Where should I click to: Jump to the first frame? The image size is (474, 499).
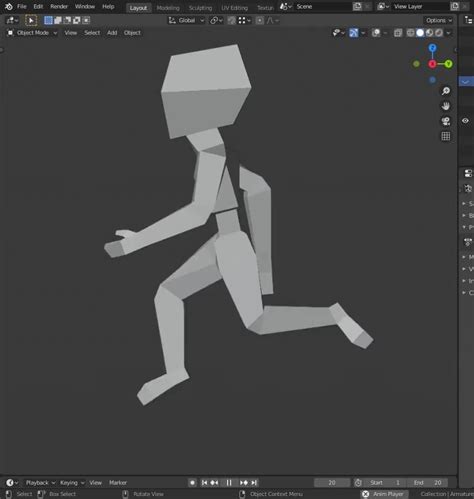(204, 483)
